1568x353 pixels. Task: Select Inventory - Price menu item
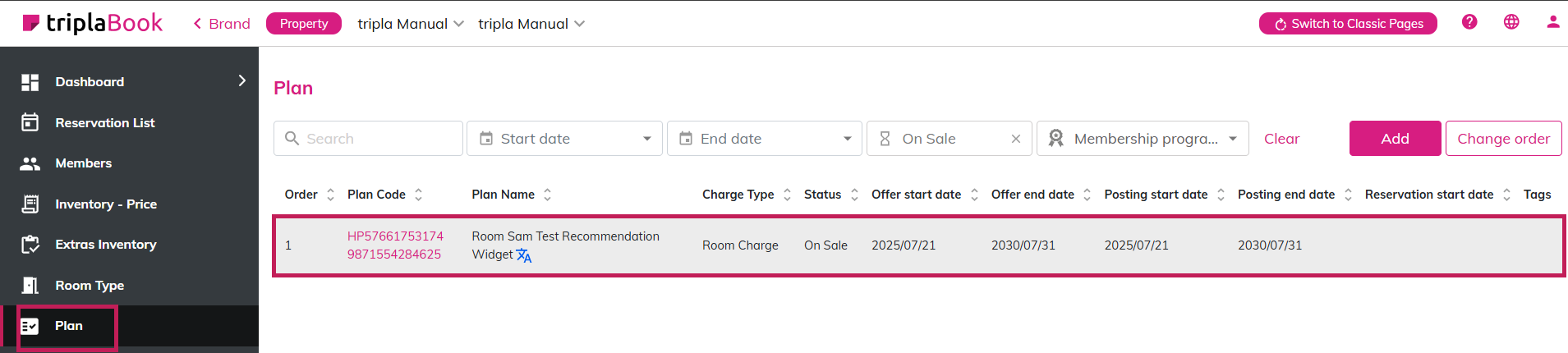tap(105, 204)
